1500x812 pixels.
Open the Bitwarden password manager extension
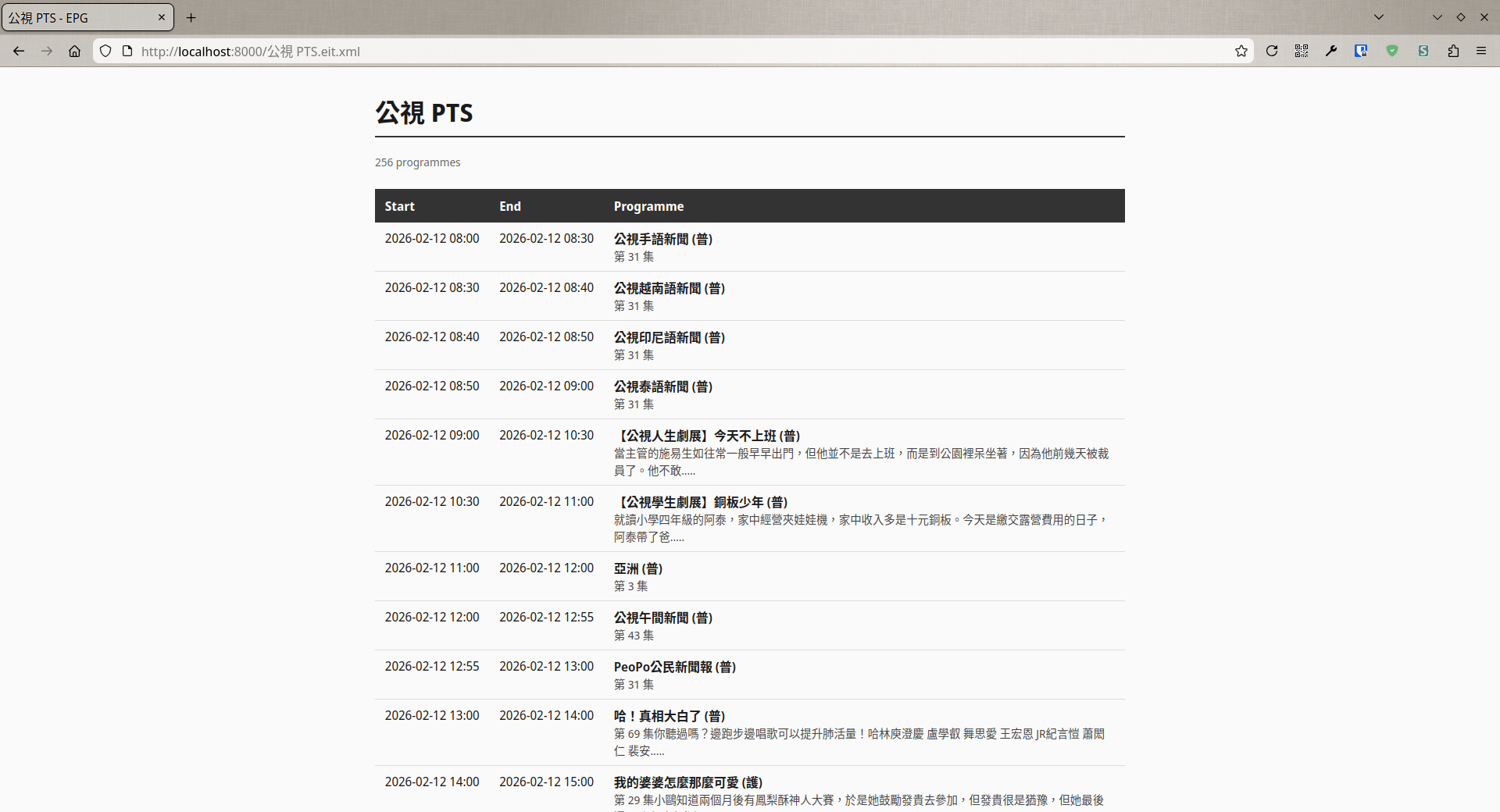coord(1361,51)
